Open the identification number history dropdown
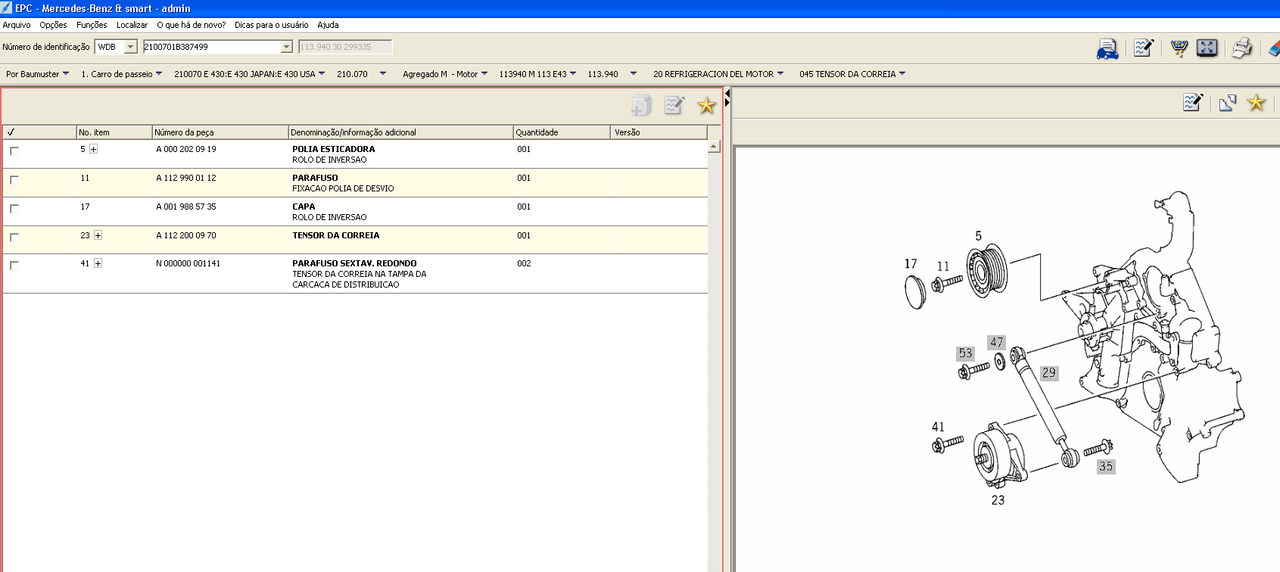The image size is (1280, 572). (287, 47)
